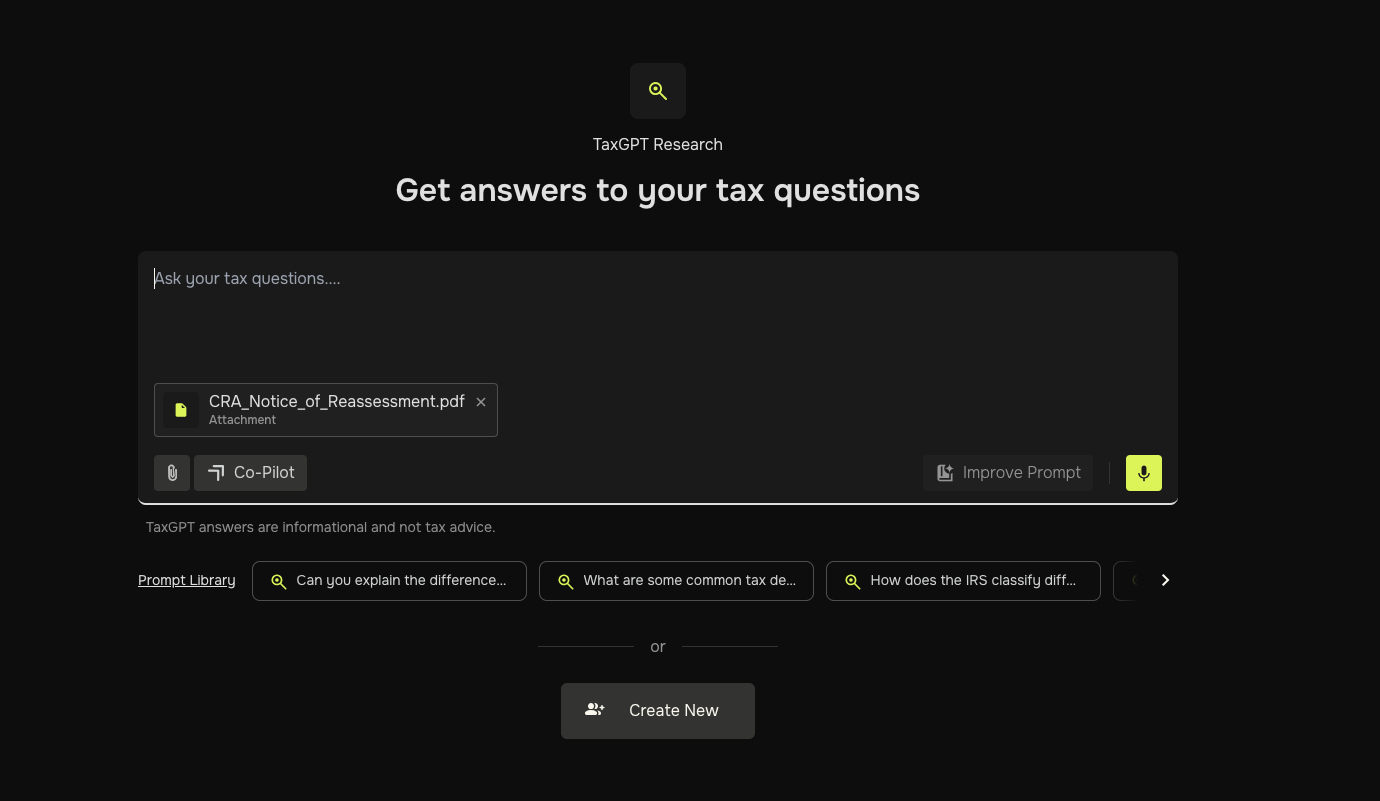The image size is (1380, 801).
Task: Click the informational disclaimer text below input
Action: coord(321,527)
